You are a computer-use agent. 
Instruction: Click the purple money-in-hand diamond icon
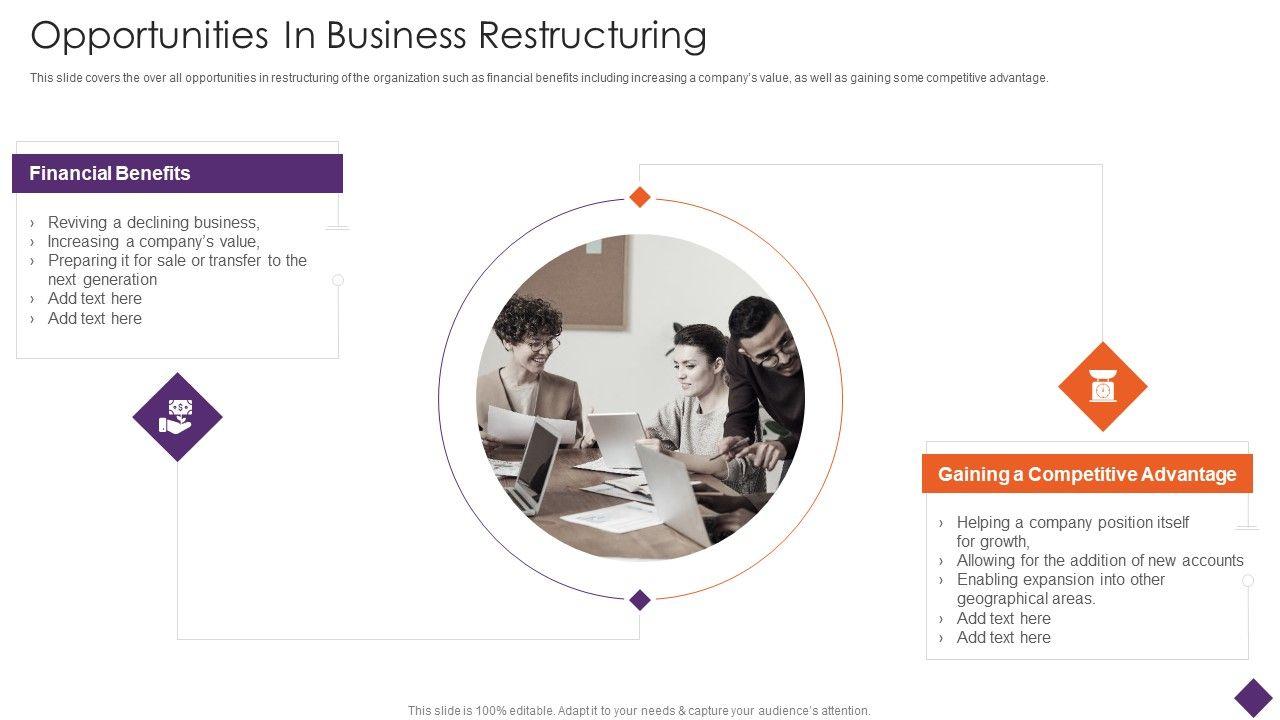[x=177, y=417]
